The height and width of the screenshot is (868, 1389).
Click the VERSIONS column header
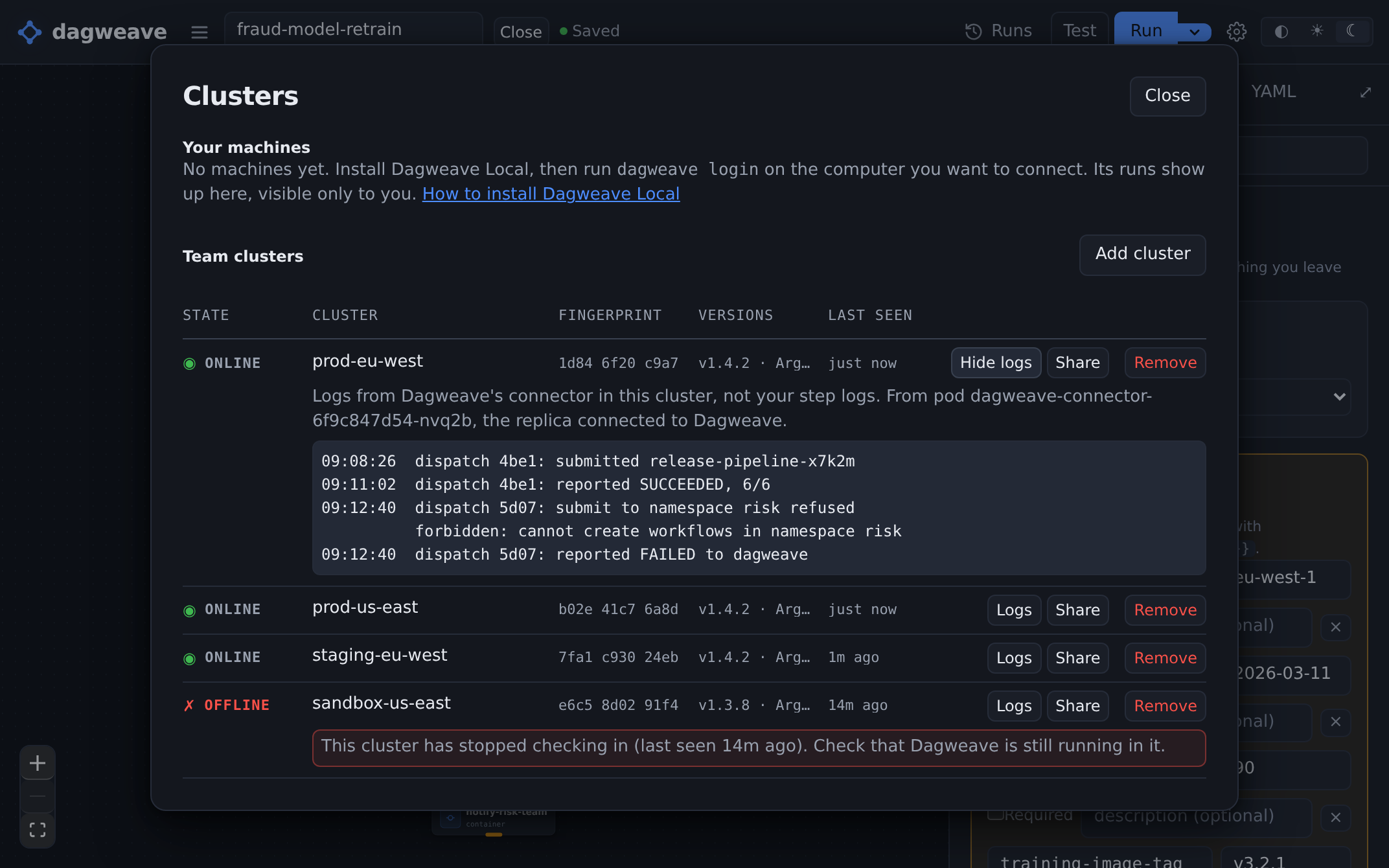tap(735, 315)
